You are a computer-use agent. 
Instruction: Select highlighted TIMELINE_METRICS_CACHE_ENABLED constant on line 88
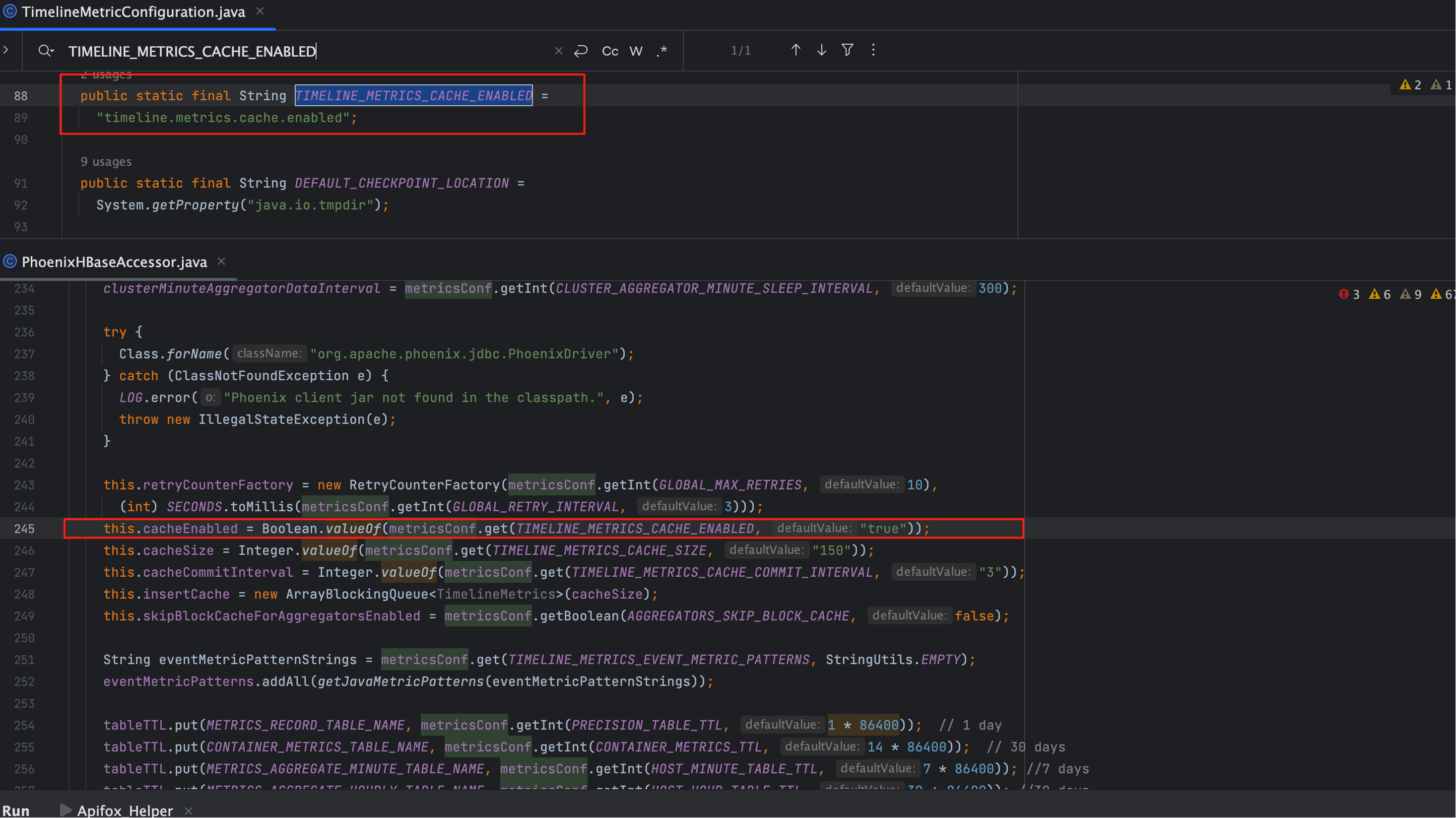(x=413, y=95)
